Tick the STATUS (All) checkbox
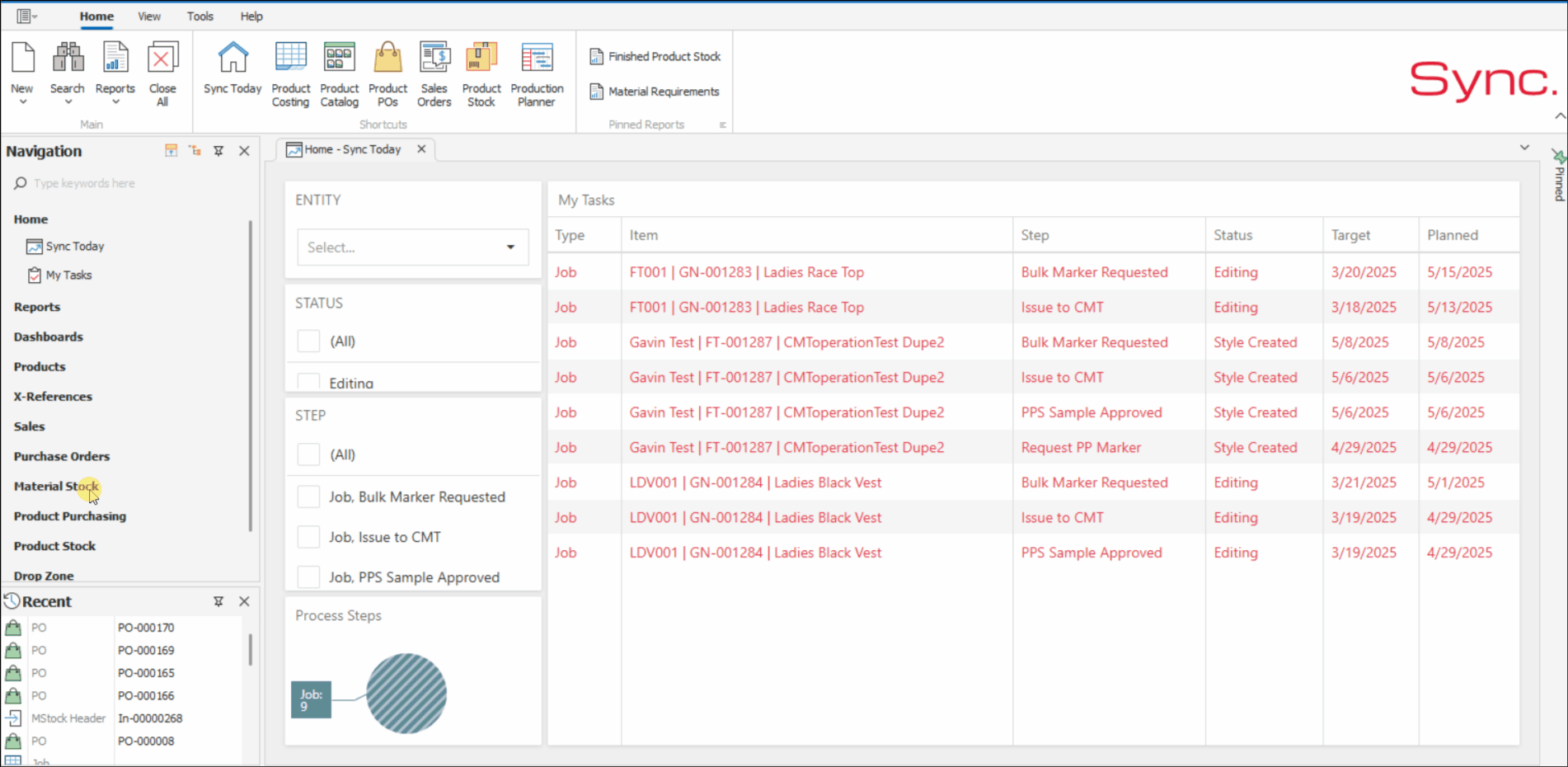 click(x=308, y=341)
